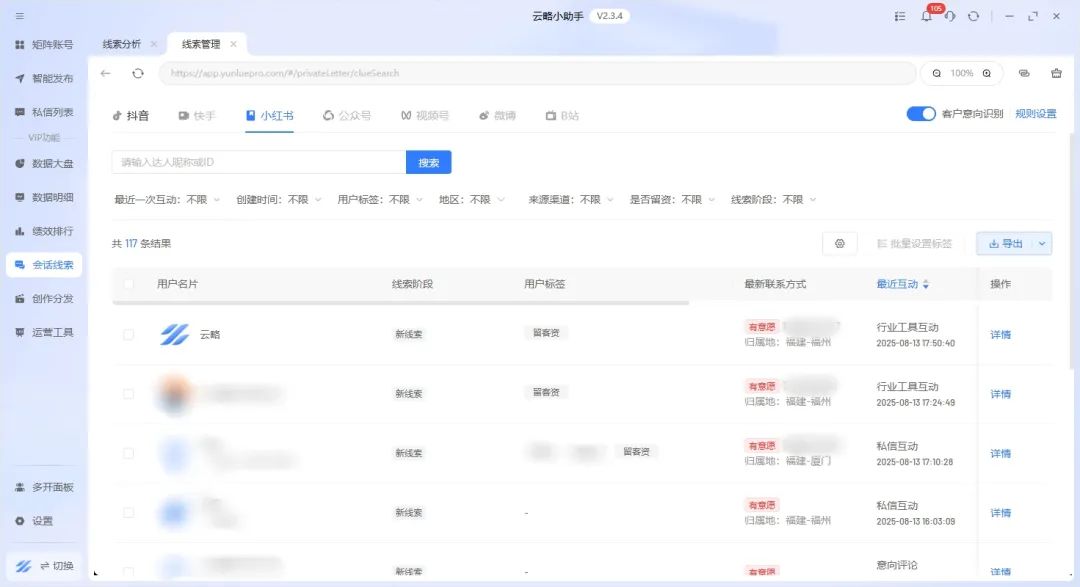
Task: Open 数据明细 in the sidebar
Action: tap(44, 198)
